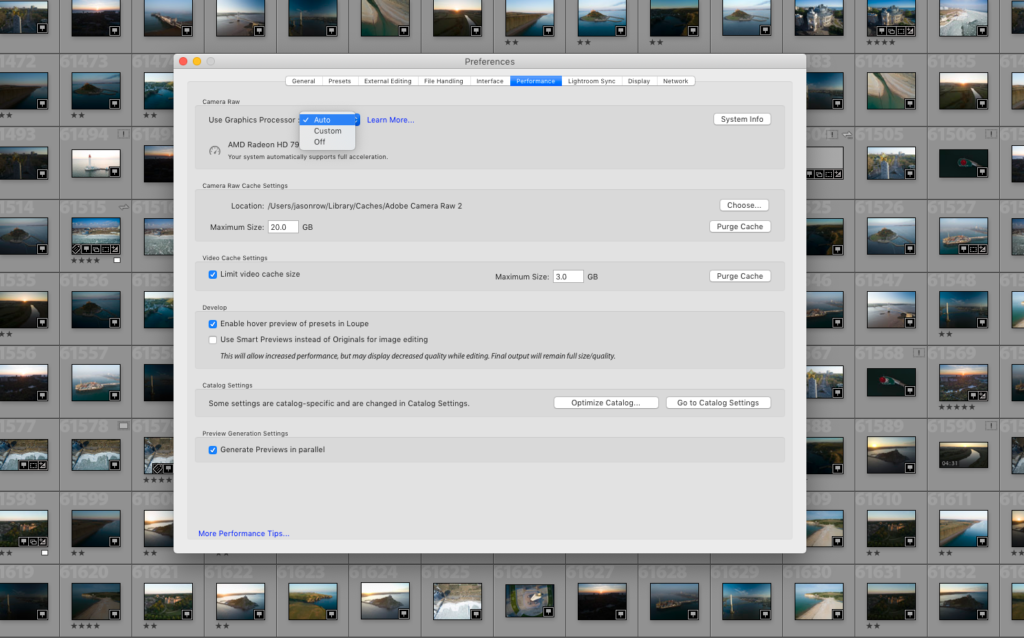
Task: Click the crop badge on thumbnail 61527
Action: coord(973,249)
